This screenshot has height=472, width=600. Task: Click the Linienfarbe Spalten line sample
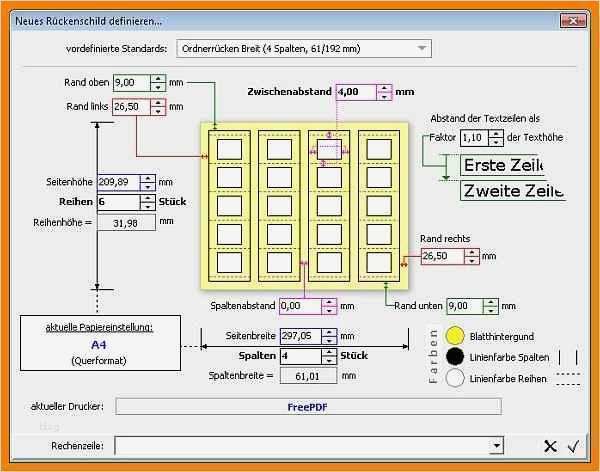(x=568, y=358)
